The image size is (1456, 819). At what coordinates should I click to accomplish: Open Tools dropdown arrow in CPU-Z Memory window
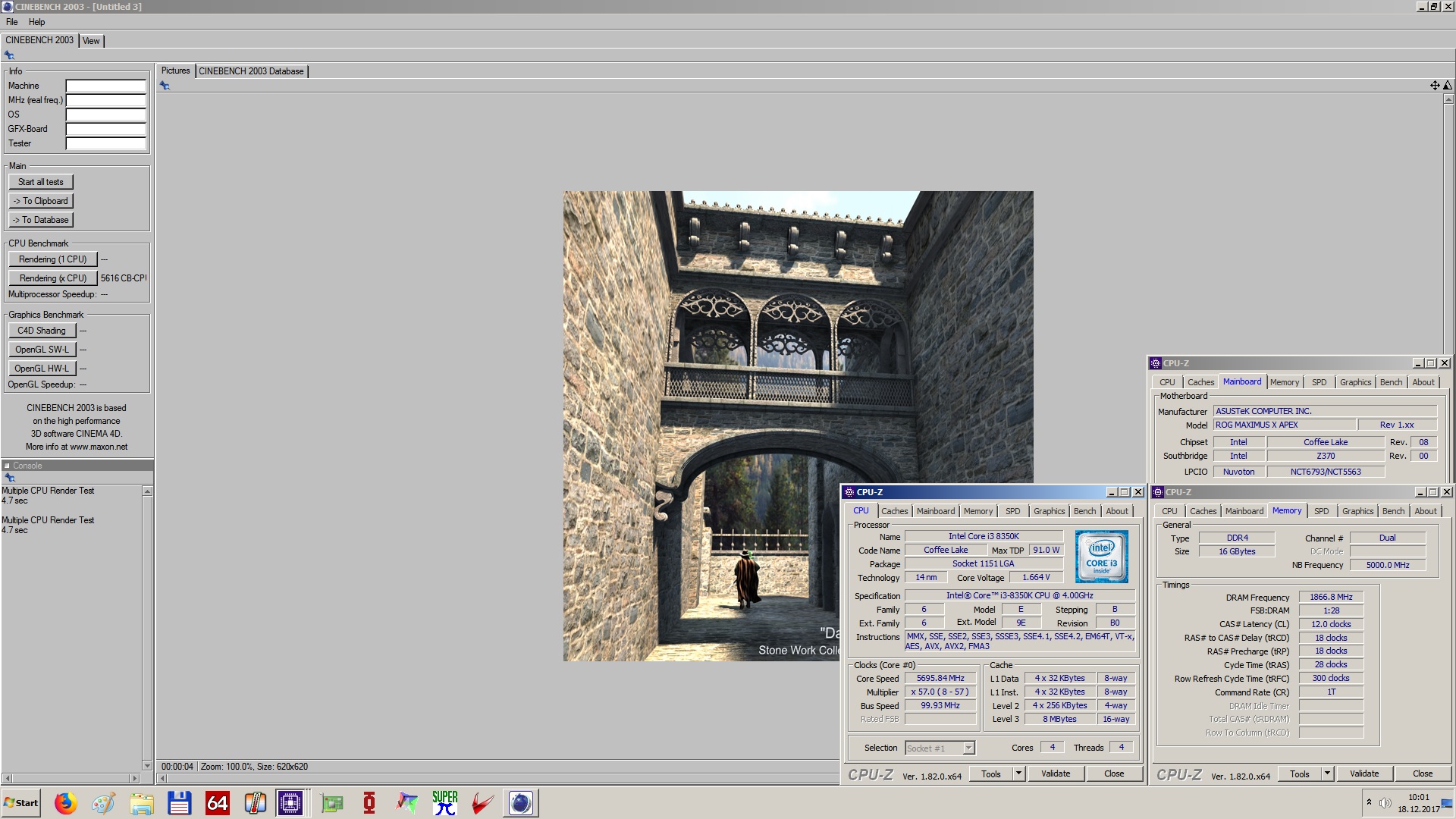click(x=1327, y=773)
